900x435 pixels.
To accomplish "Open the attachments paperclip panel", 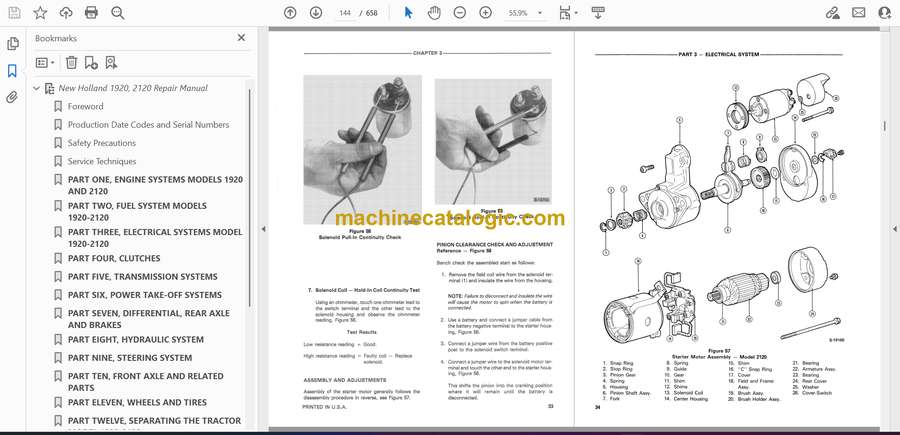I will point(12,98).
